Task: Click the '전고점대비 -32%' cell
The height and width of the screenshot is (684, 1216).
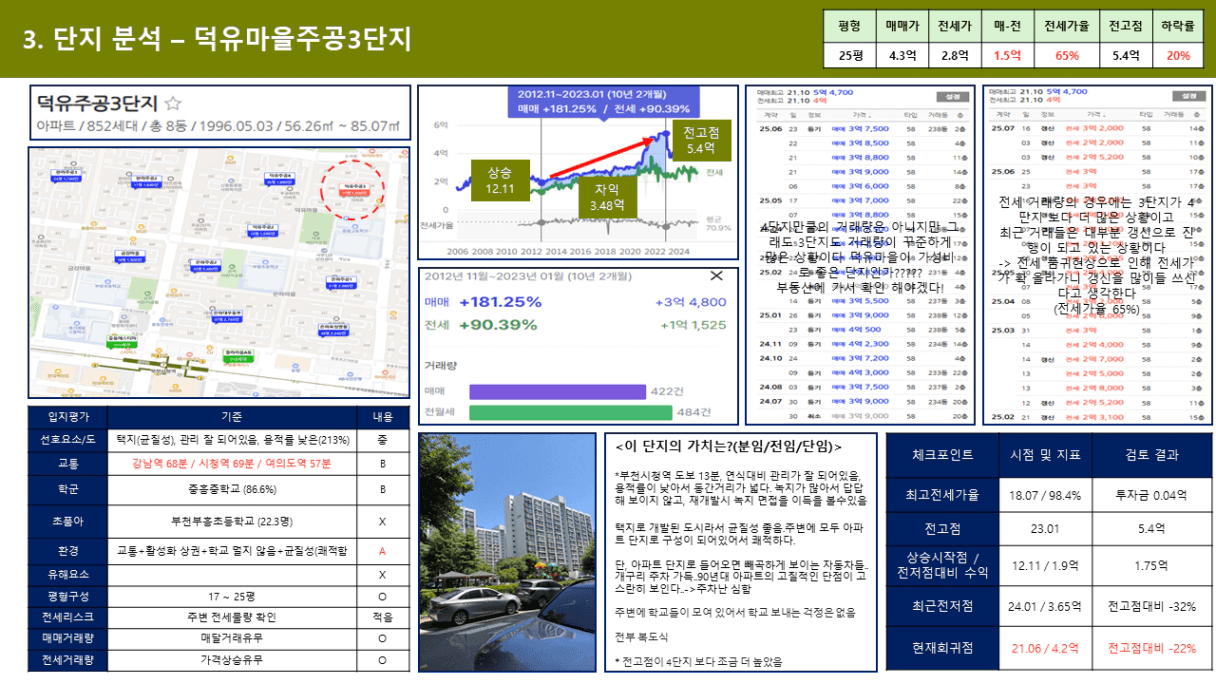Action: point(1152,606)
